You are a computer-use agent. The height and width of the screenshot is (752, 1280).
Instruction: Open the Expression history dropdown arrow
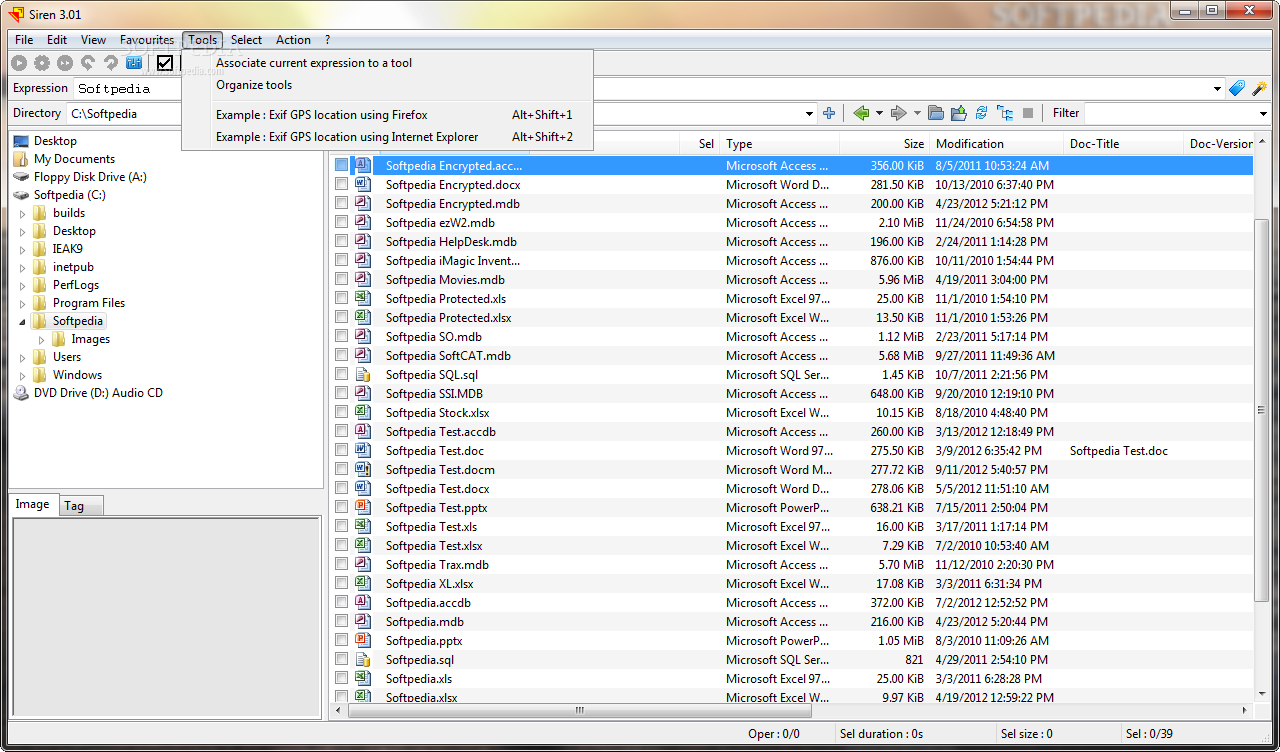pos(1217,89)
